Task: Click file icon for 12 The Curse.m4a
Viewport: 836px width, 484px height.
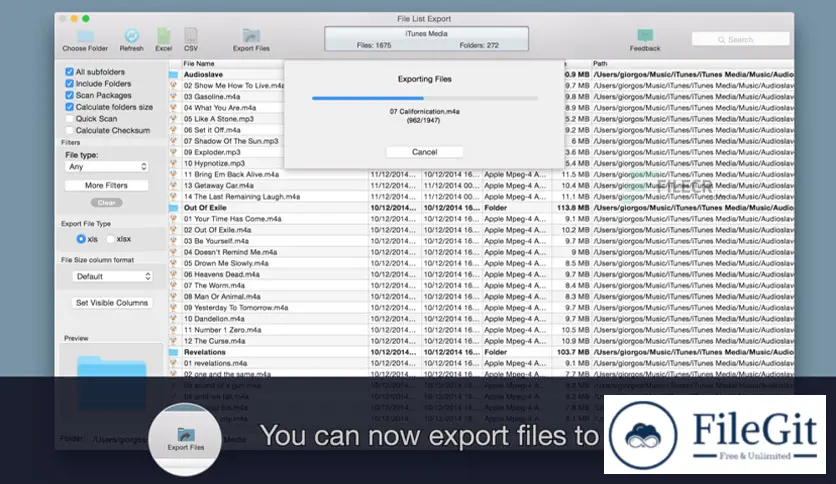Action: [174, 341]
